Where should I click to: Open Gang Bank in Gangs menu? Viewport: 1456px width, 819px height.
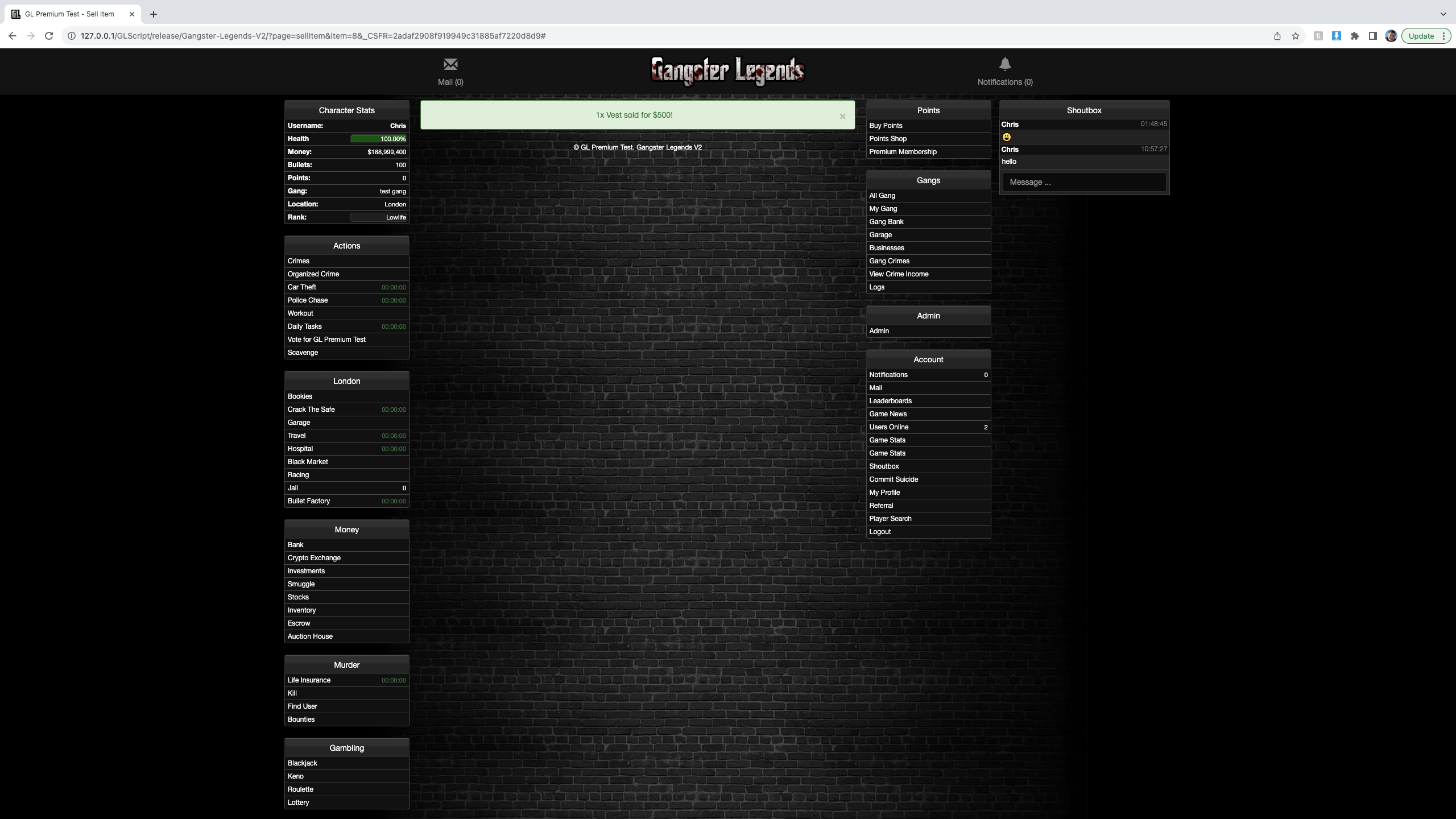[886, 222]
